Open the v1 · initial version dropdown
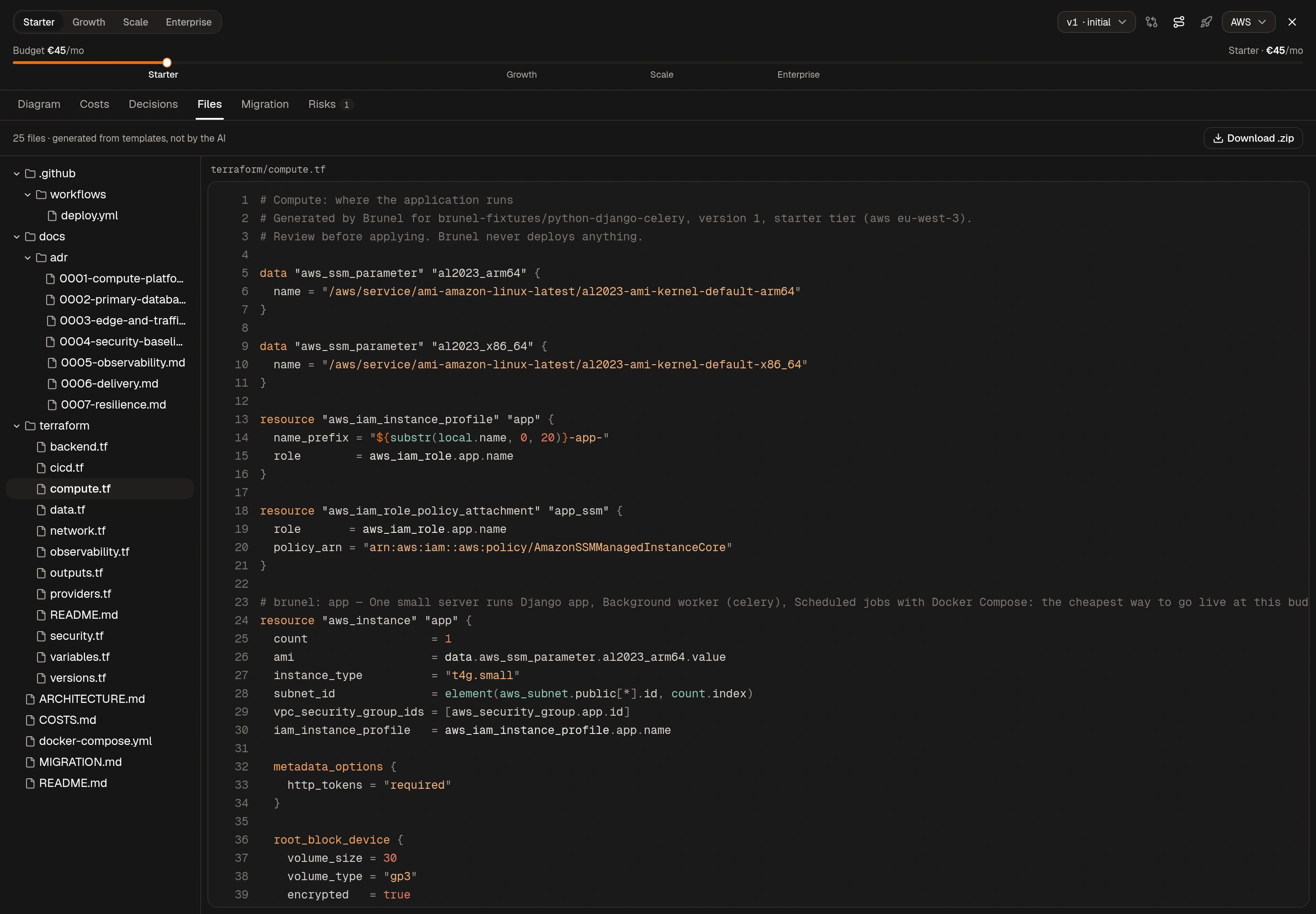The width and height of the screenshot is (1316, 914). point(1096,22)
